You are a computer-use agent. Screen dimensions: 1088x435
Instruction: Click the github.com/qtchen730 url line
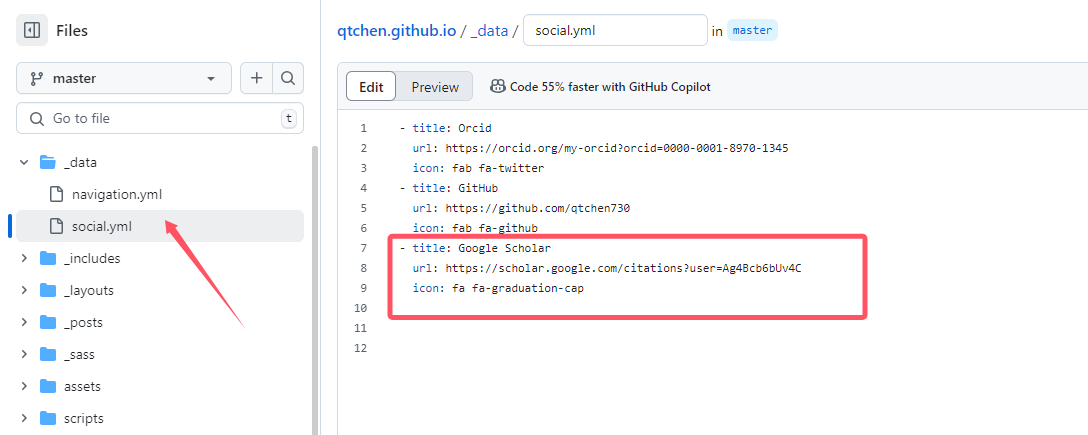pos(521,208)
